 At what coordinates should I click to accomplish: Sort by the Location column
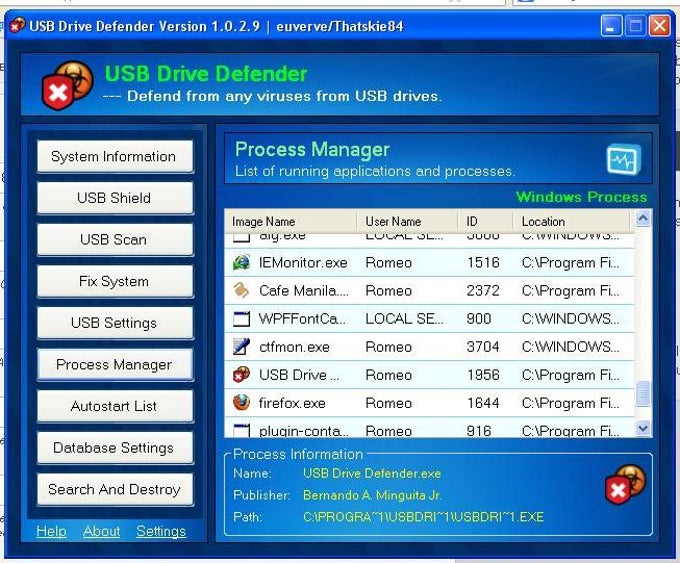[571, 222]
